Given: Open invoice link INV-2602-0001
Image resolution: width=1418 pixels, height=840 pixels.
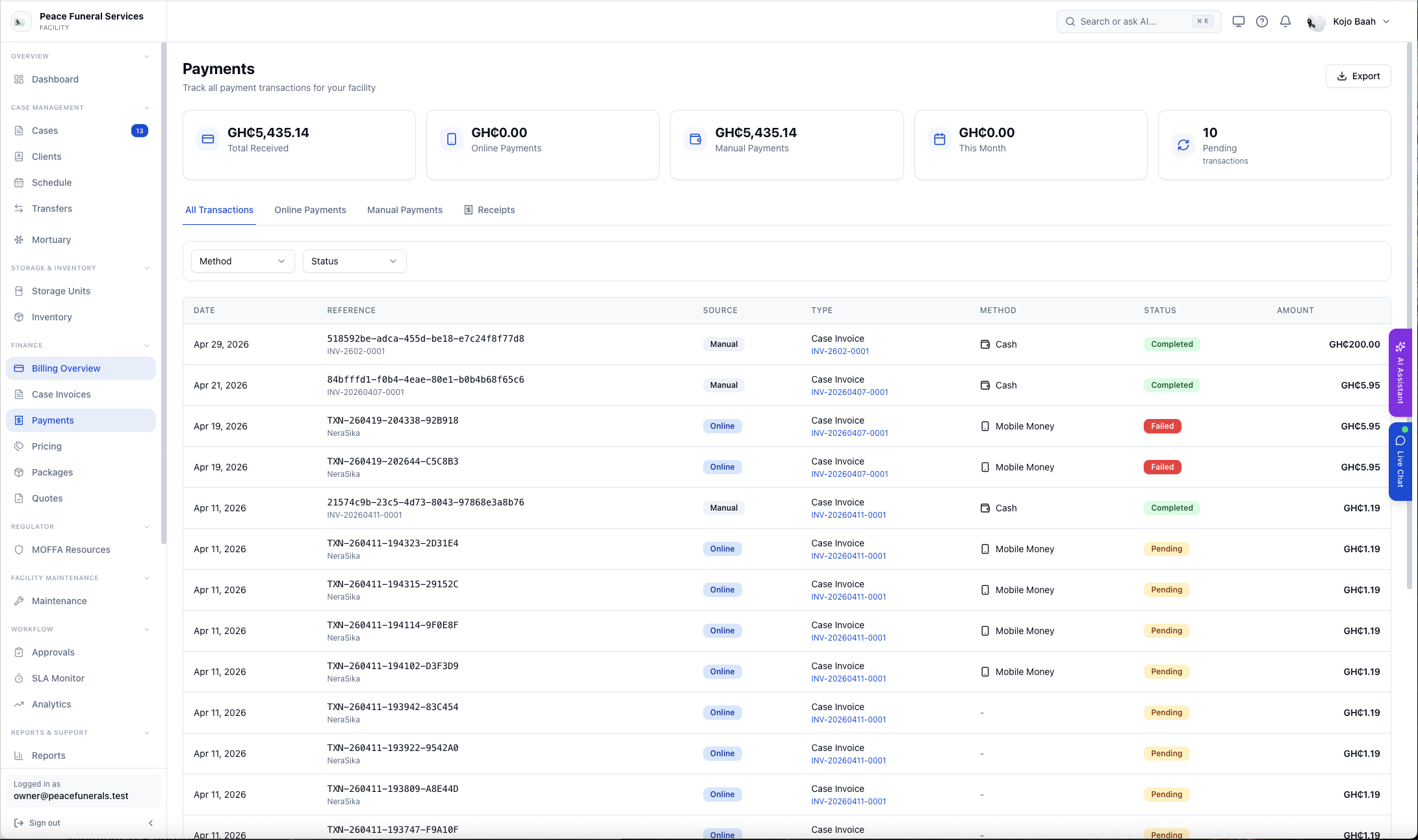Looking at the screenshot, I should pyautogui.click(x=840, y=351).
